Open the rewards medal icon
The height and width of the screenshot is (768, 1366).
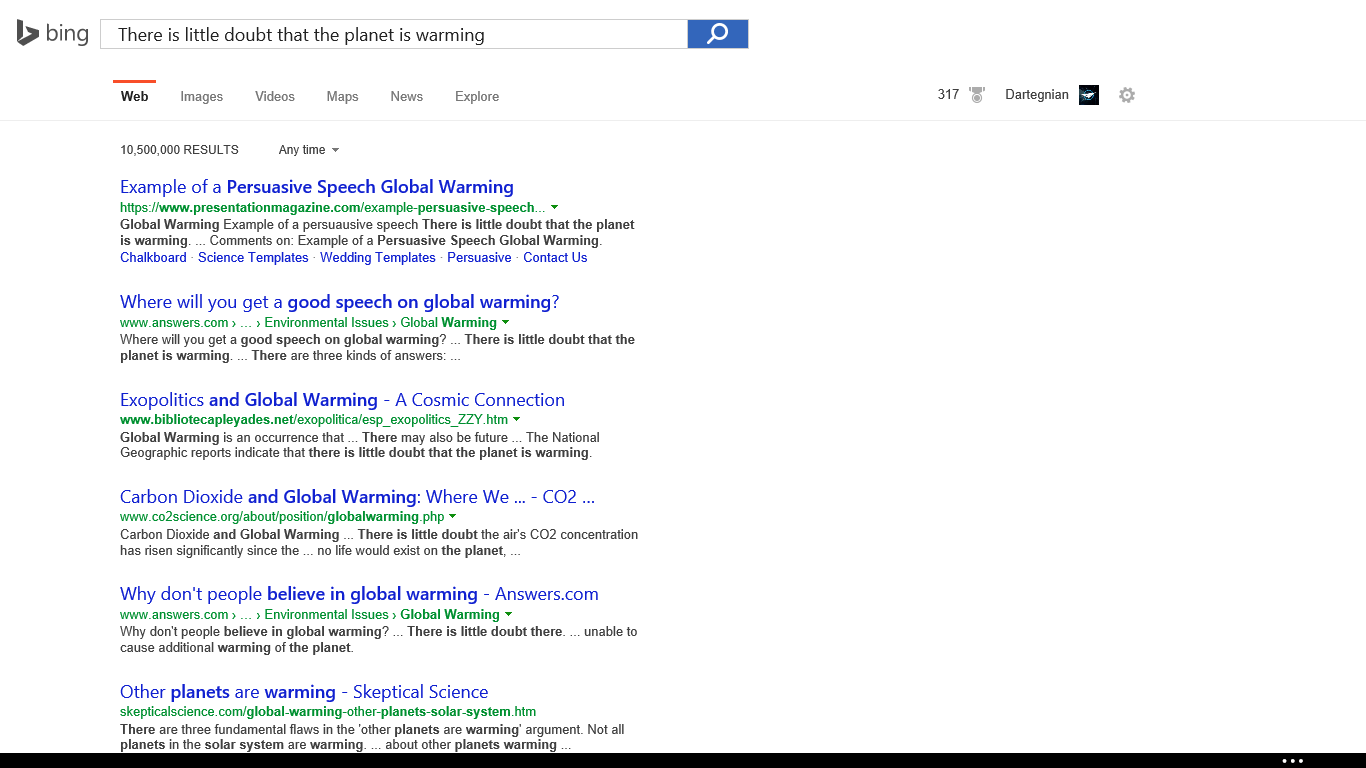click(x=977, y=95)
